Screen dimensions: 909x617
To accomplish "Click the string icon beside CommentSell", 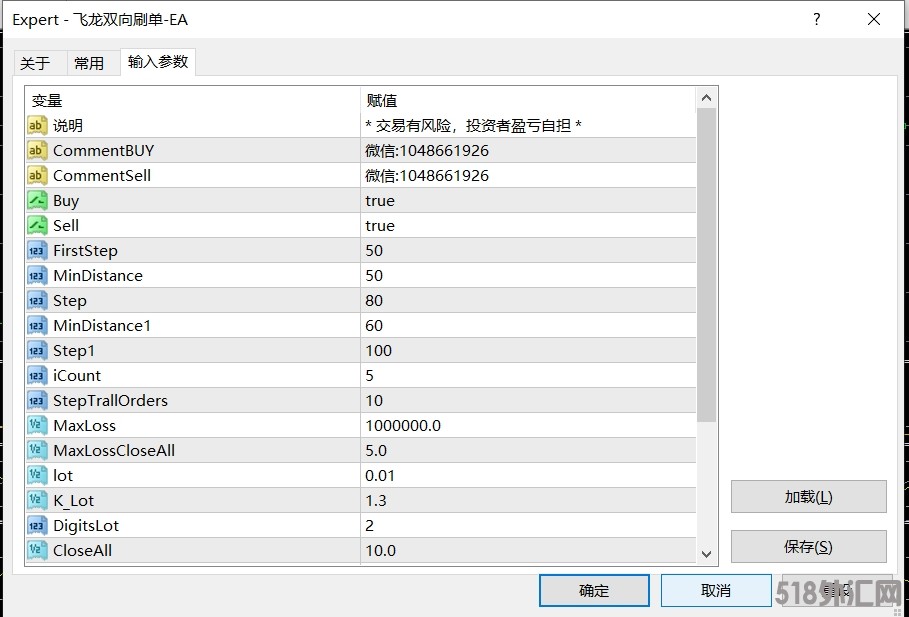I will 37,175.
